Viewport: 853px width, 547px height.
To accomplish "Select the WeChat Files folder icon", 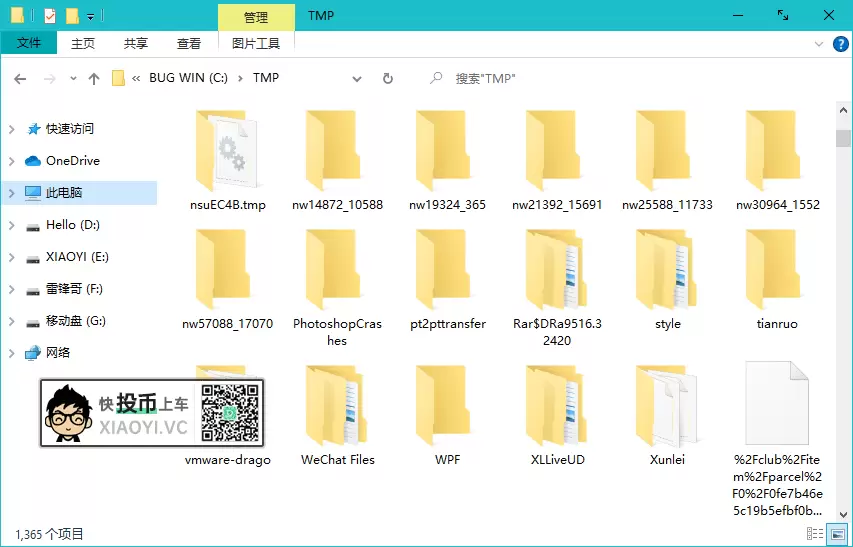I will pyautogui.click(x=337, y=405).
